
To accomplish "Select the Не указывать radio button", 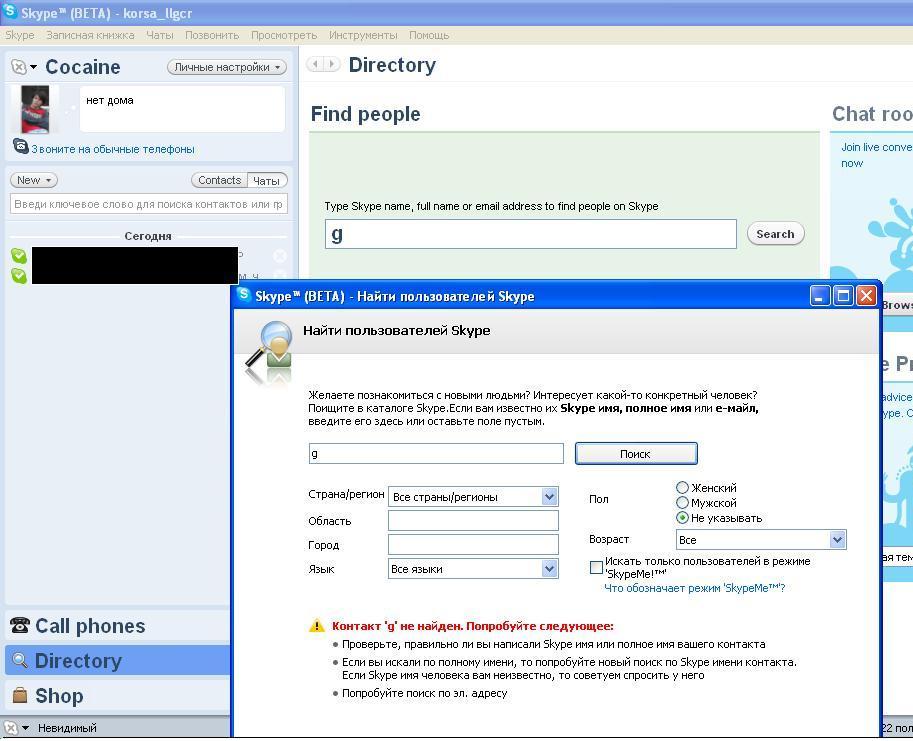I will [682, 517].
